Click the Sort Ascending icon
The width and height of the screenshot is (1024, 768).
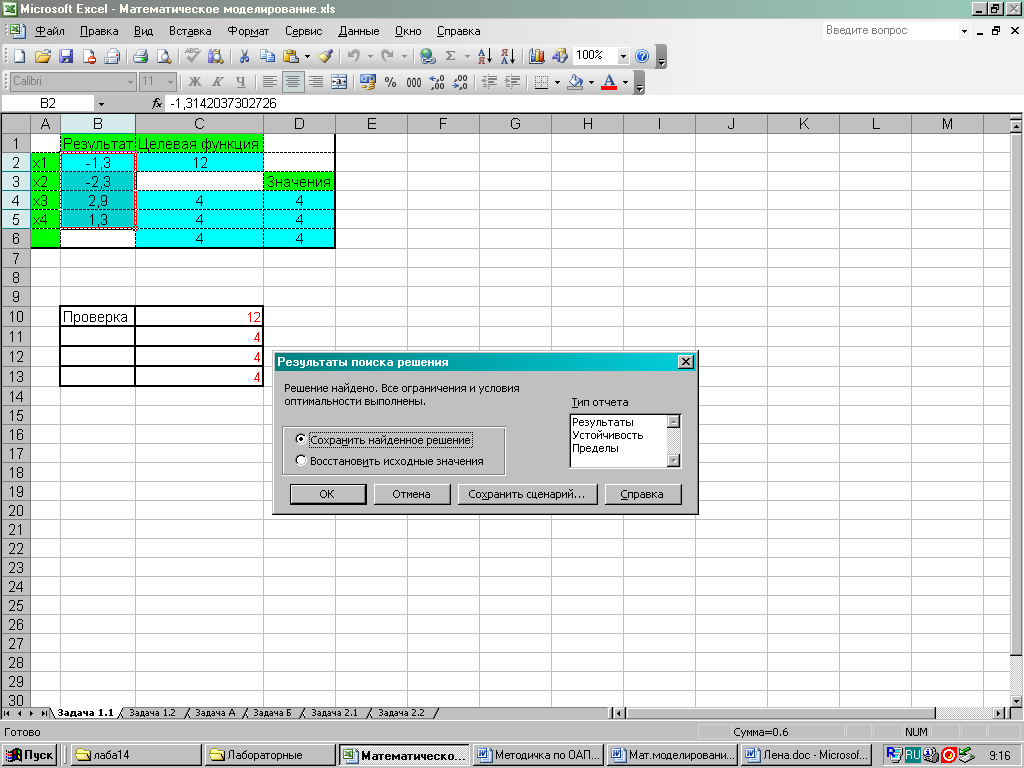(x=485, y=56)
